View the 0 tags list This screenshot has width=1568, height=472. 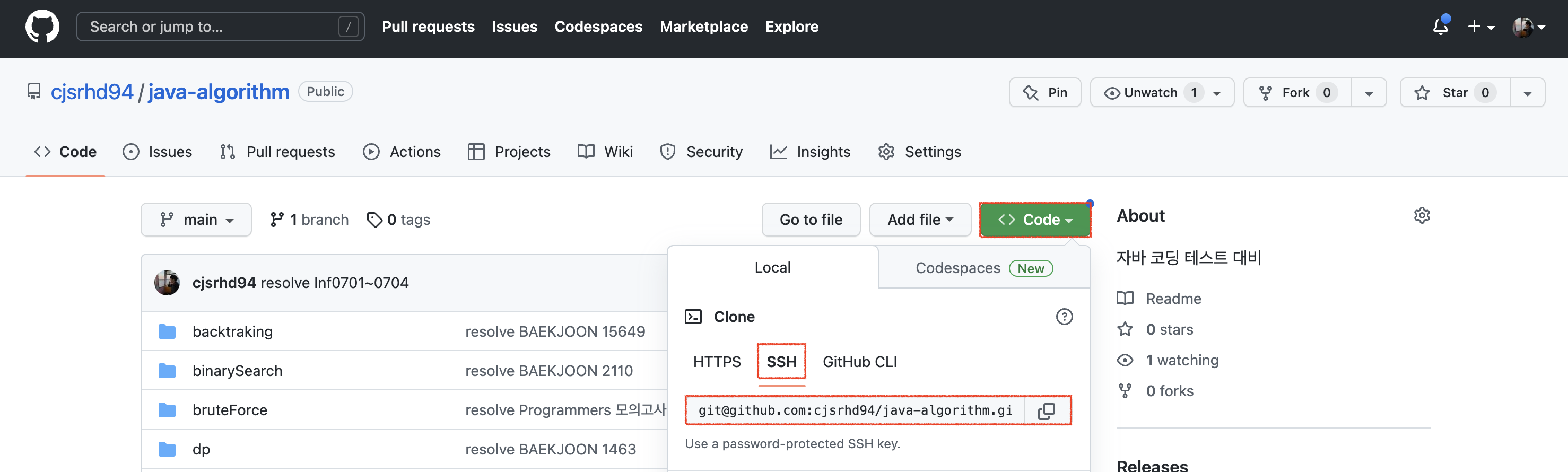click(398, 220)
